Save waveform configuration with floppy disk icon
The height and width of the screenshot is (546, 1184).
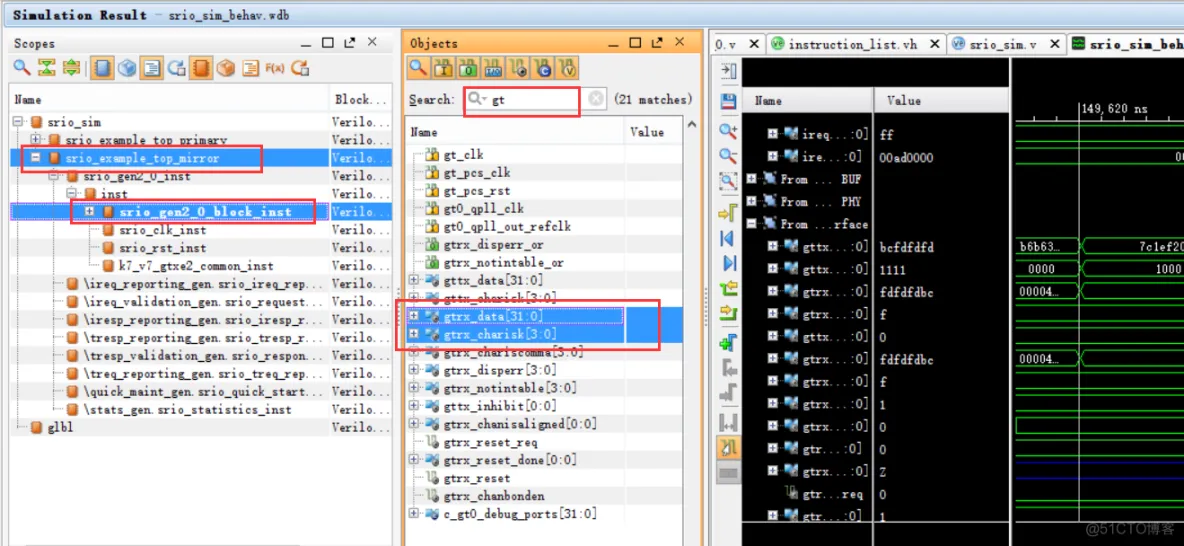728,101
